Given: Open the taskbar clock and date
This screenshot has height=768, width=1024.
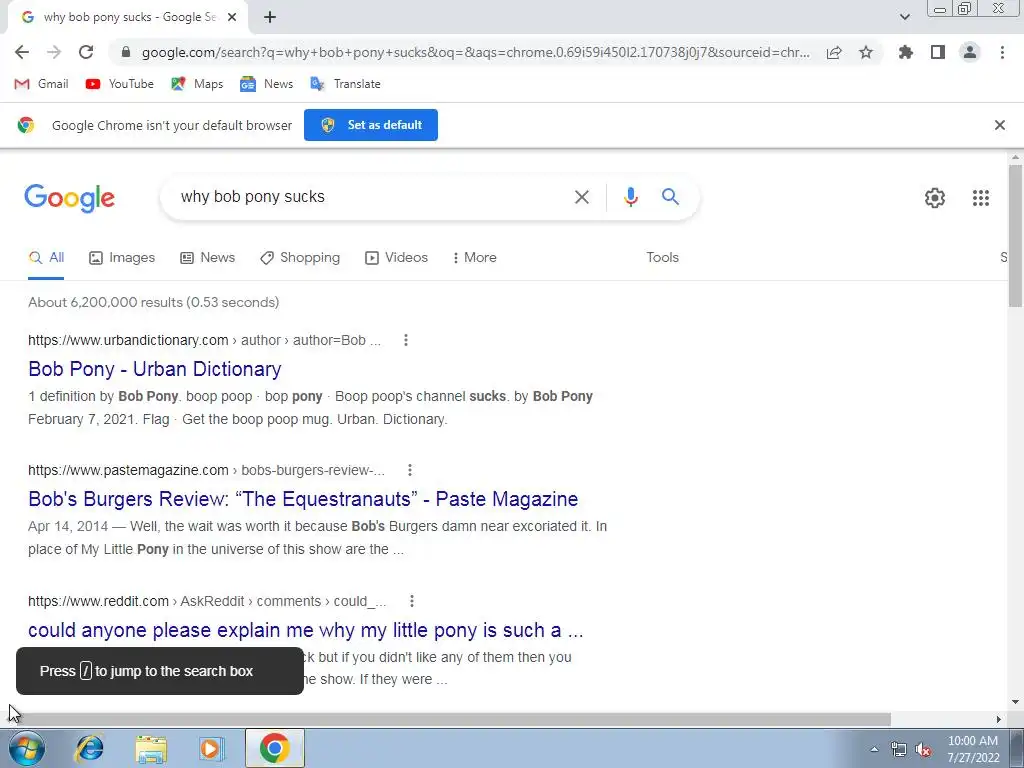Looking at the screenshot, I should [x=973, y=749].
